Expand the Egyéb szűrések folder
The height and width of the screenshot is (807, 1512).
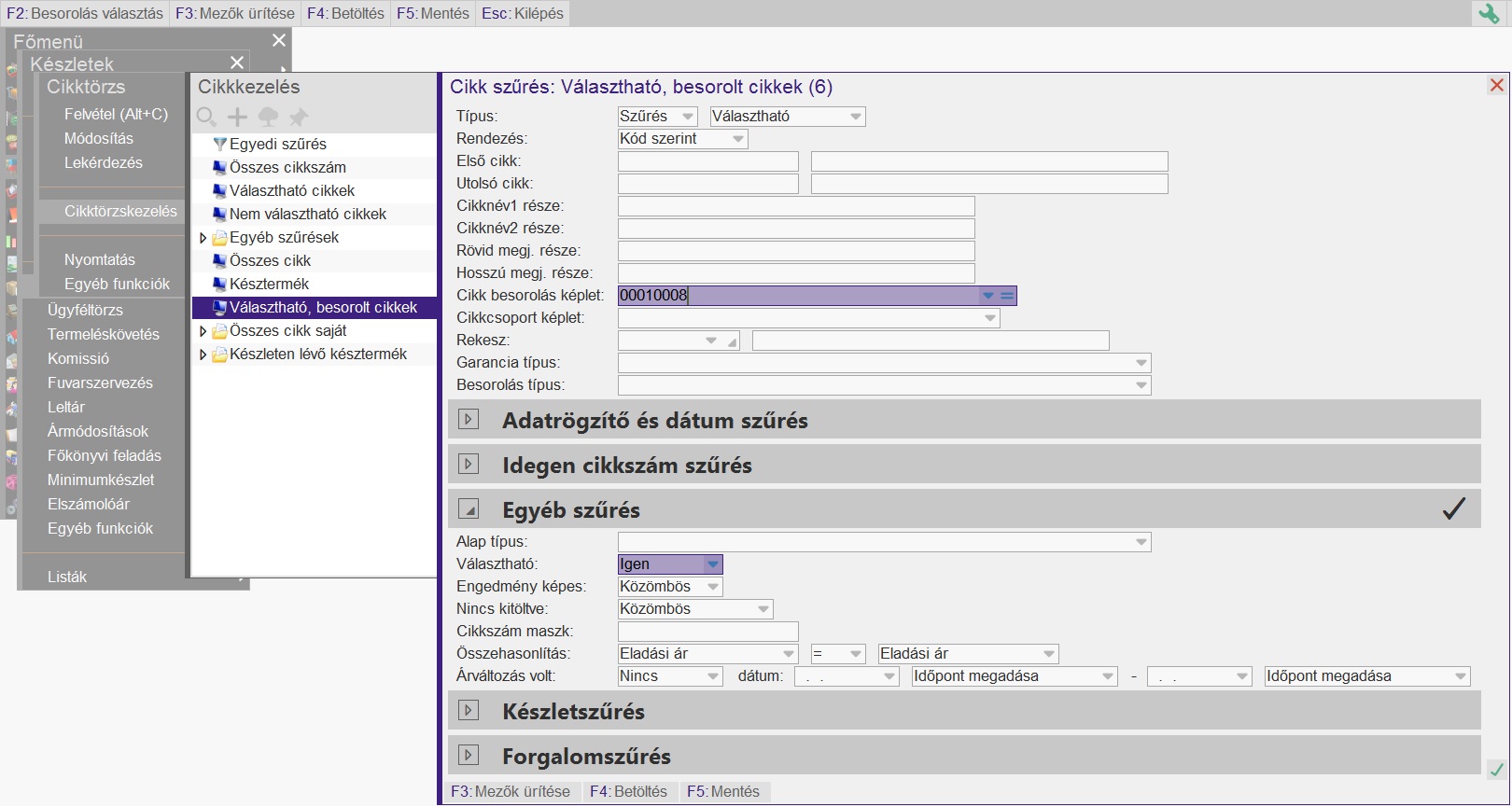tap(203, 238)
